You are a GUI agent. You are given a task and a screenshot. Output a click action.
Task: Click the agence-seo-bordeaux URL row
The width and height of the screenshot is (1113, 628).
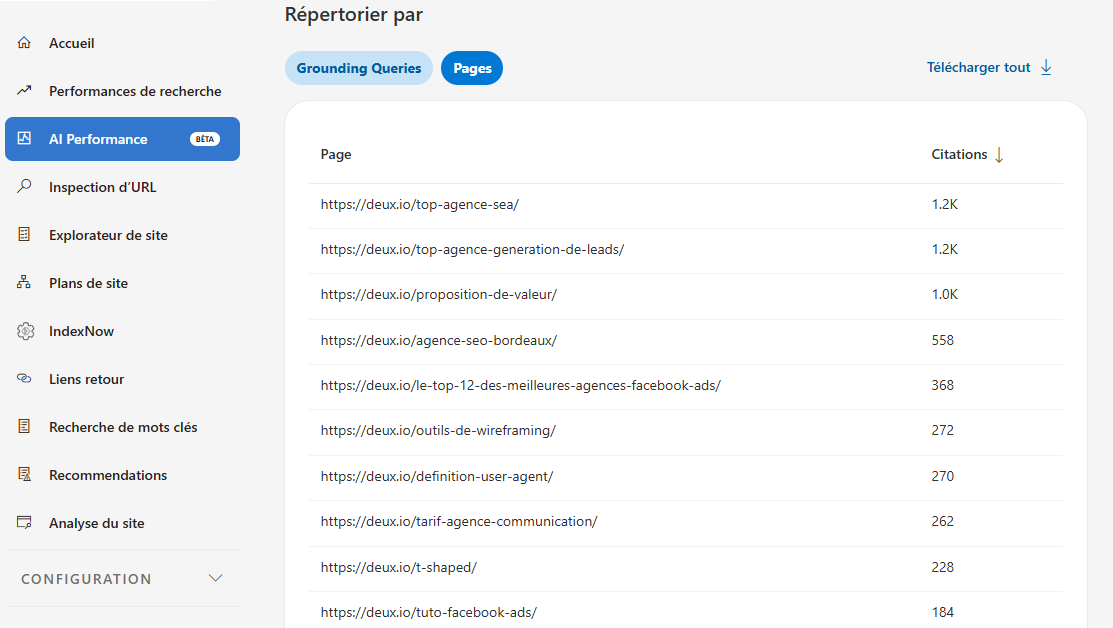439,340
